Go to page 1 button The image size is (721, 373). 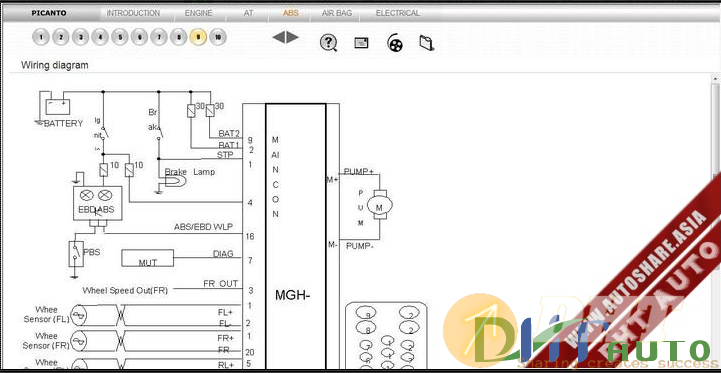click(41, 37)
